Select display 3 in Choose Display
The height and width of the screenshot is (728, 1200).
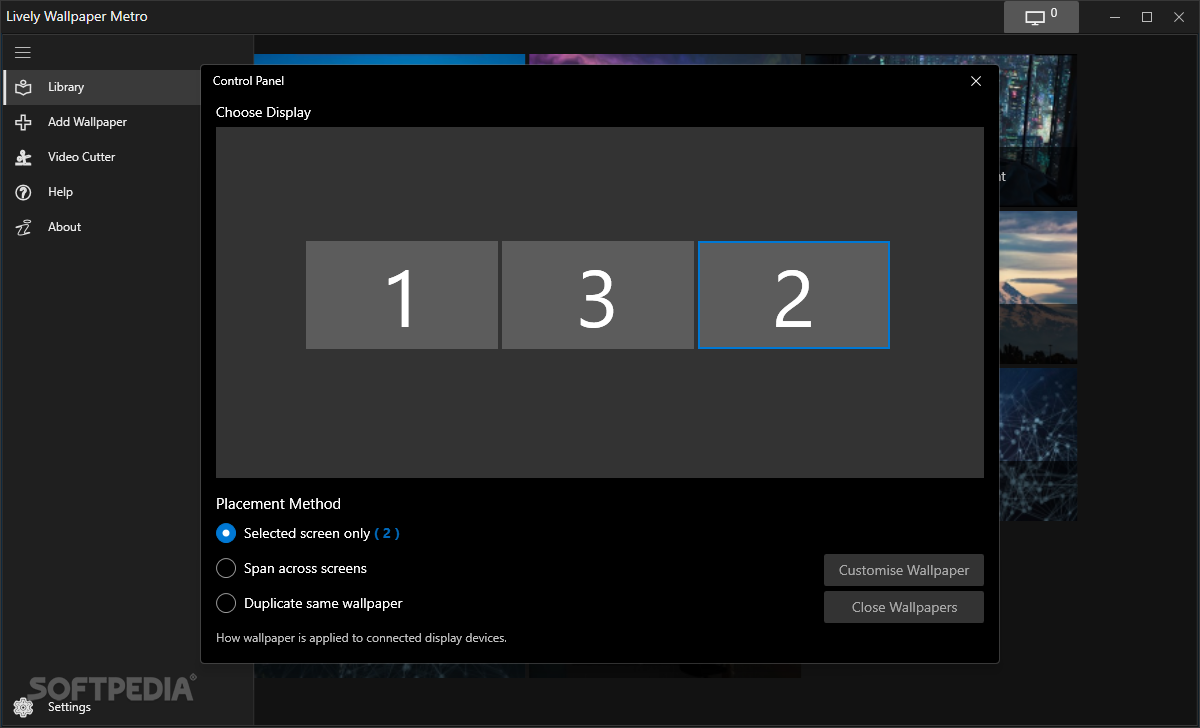597,295
